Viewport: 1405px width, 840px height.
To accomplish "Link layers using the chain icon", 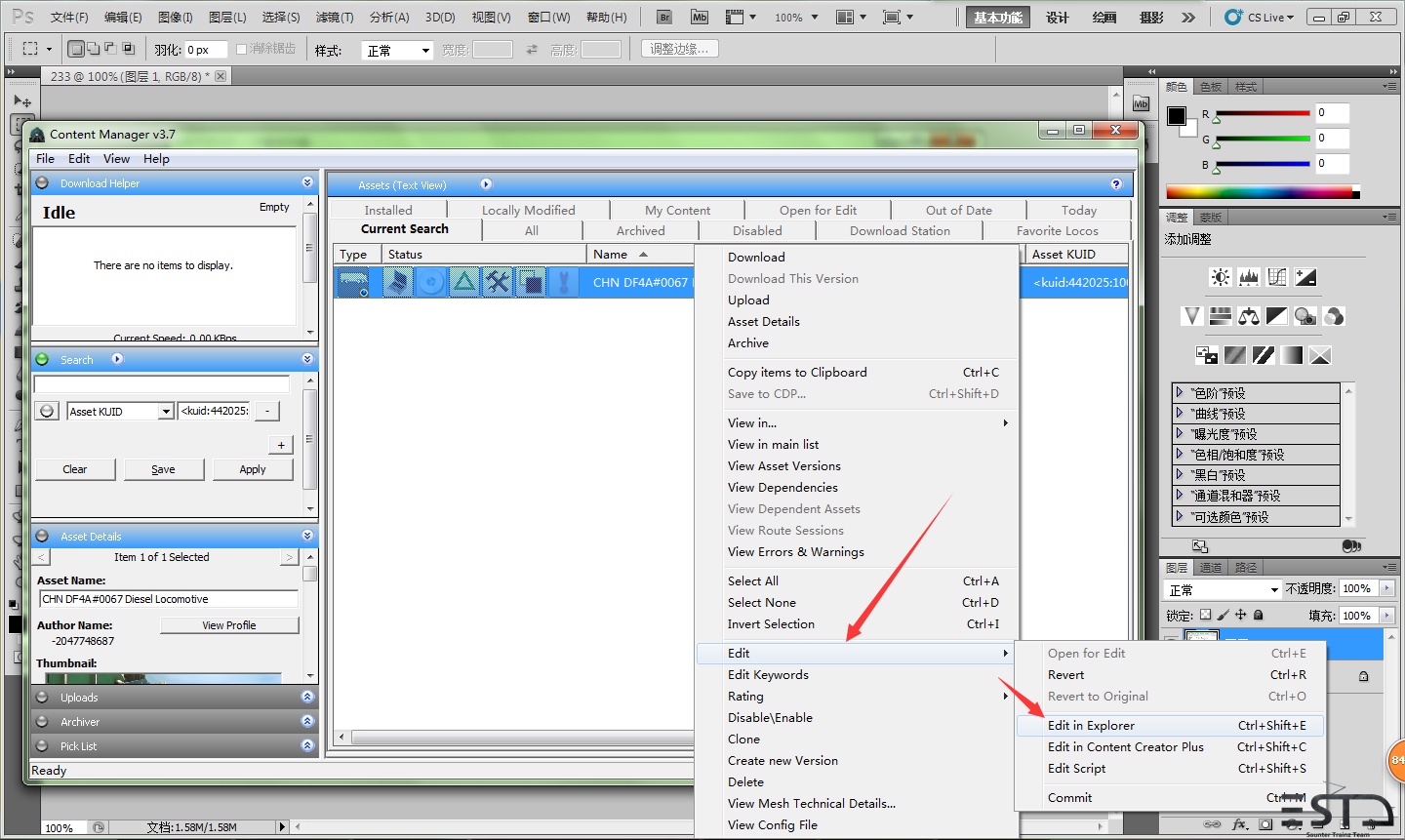I will click(1212, 825).
